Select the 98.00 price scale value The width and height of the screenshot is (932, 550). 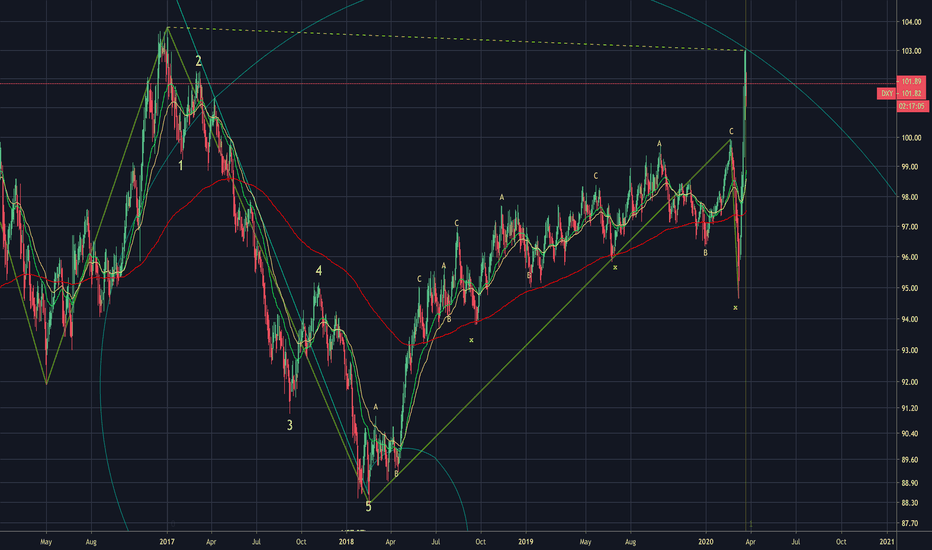click(910, 197)
